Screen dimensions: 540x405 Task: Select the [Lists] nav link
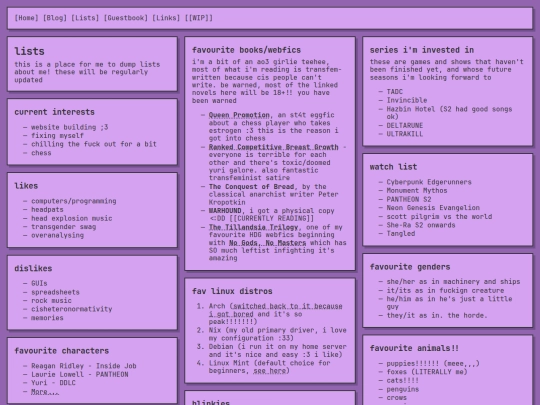click(x=85, y=18)
